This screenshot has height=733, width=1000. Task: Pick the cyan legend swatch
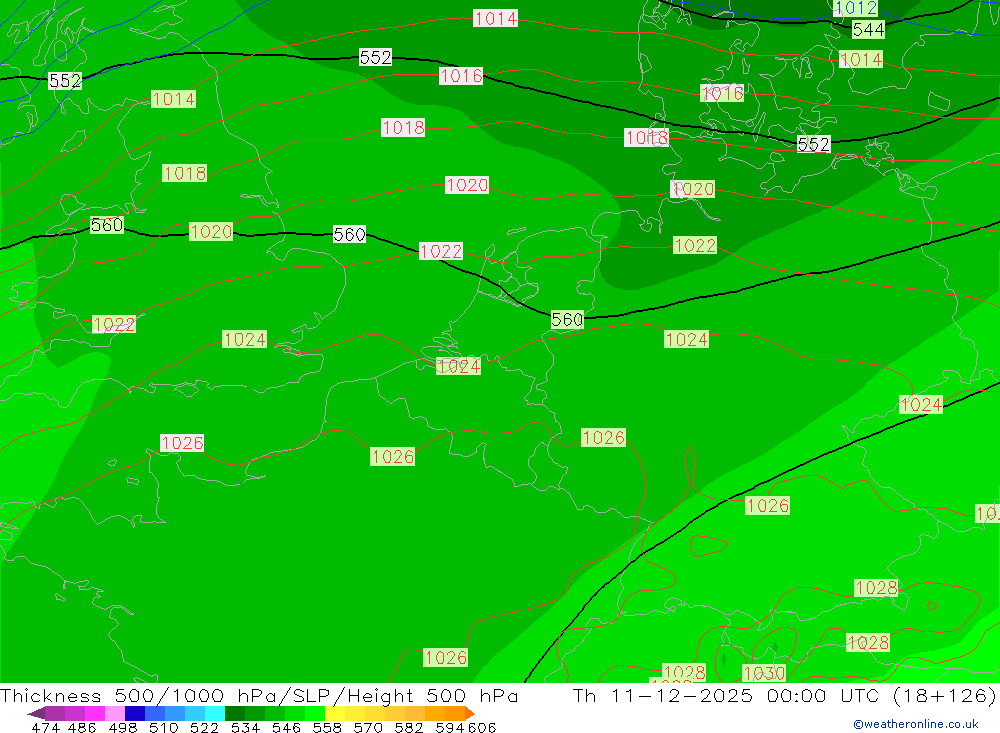[215, 713]
